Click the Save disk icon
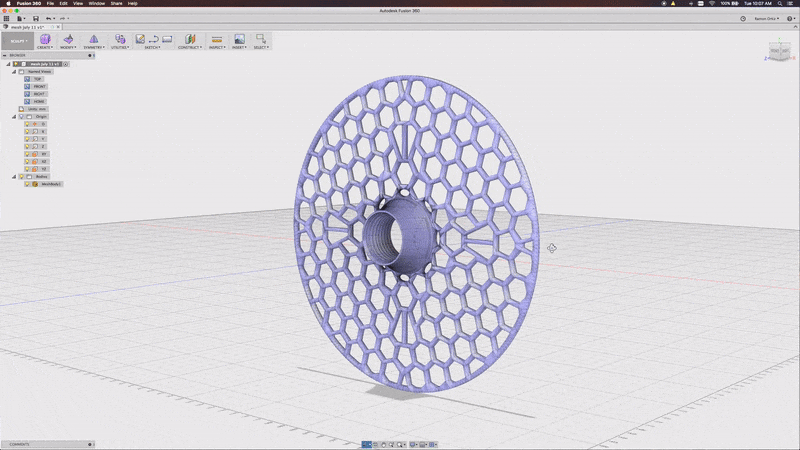 (x=36, y=18)
